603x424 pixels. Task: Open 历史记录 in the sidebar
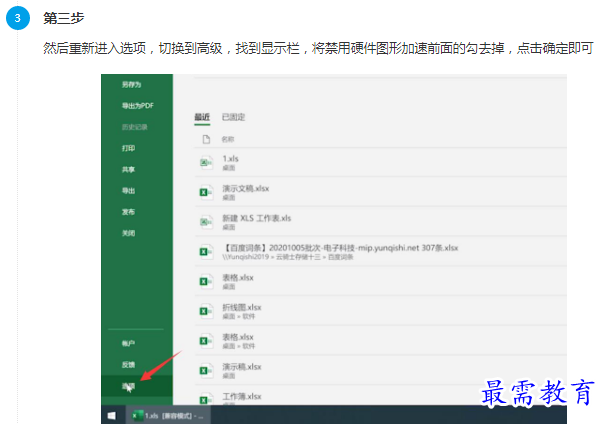click(135, 127)
